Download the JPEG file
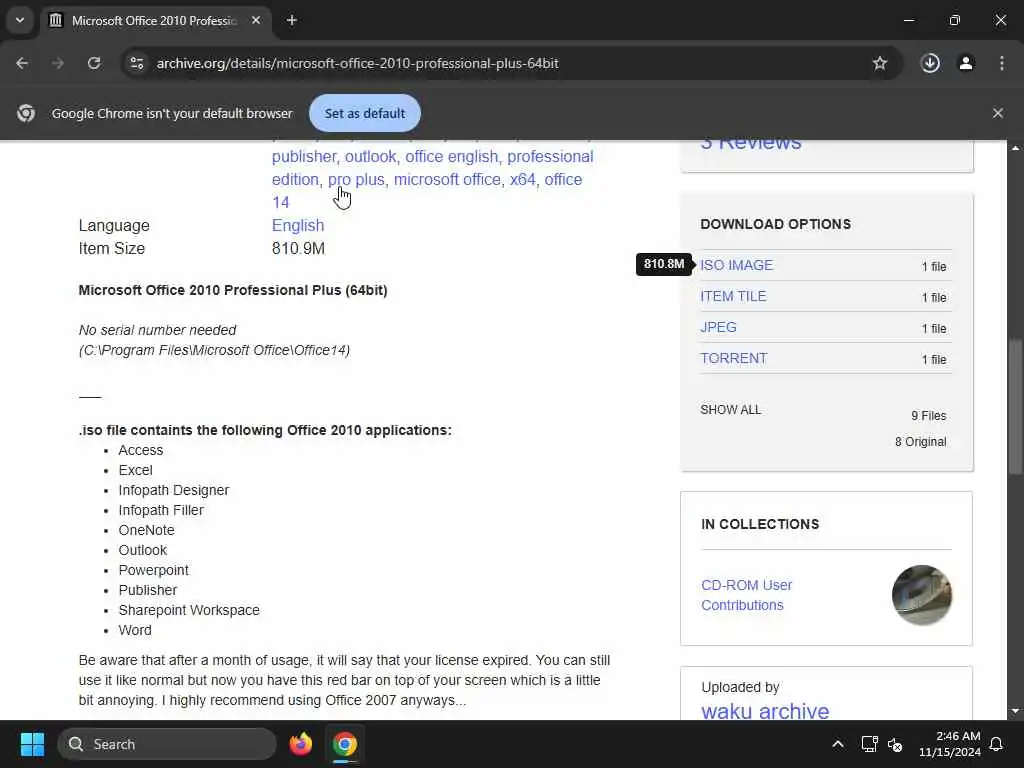Screen dimensions: 1024x768 [x=718, y=327]
